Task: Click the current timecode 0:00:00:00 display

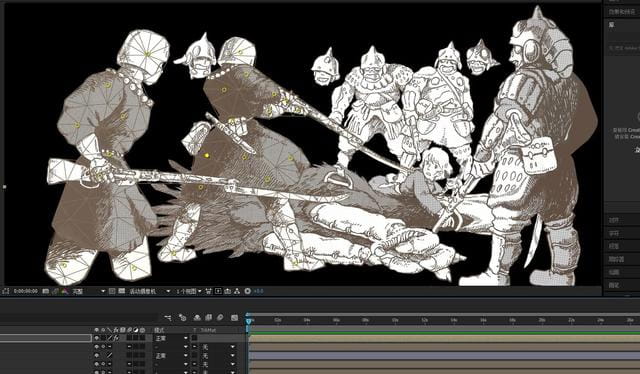Action: tap(25, 291)
